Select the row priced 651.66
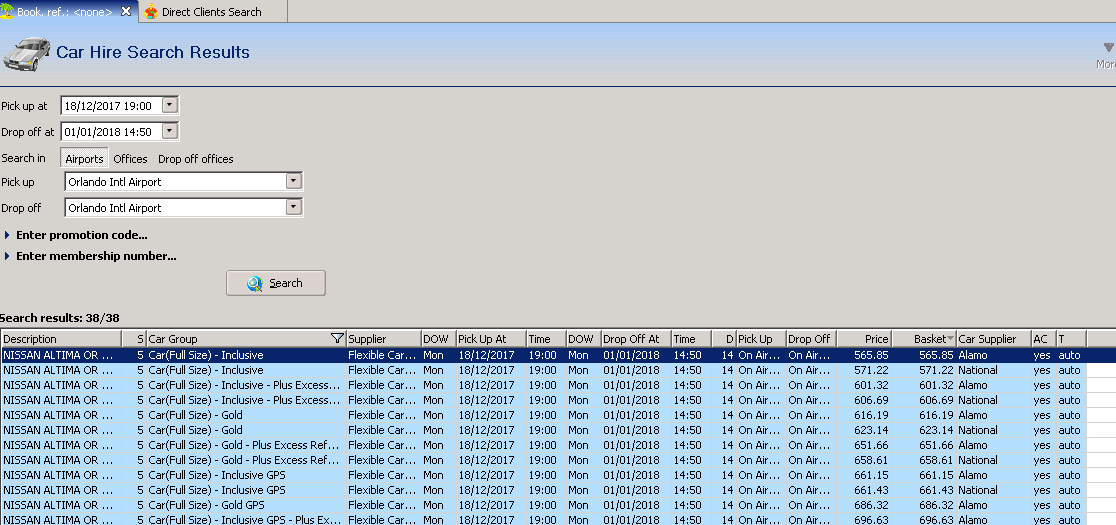1116x525 pixels. coord(544,445)
